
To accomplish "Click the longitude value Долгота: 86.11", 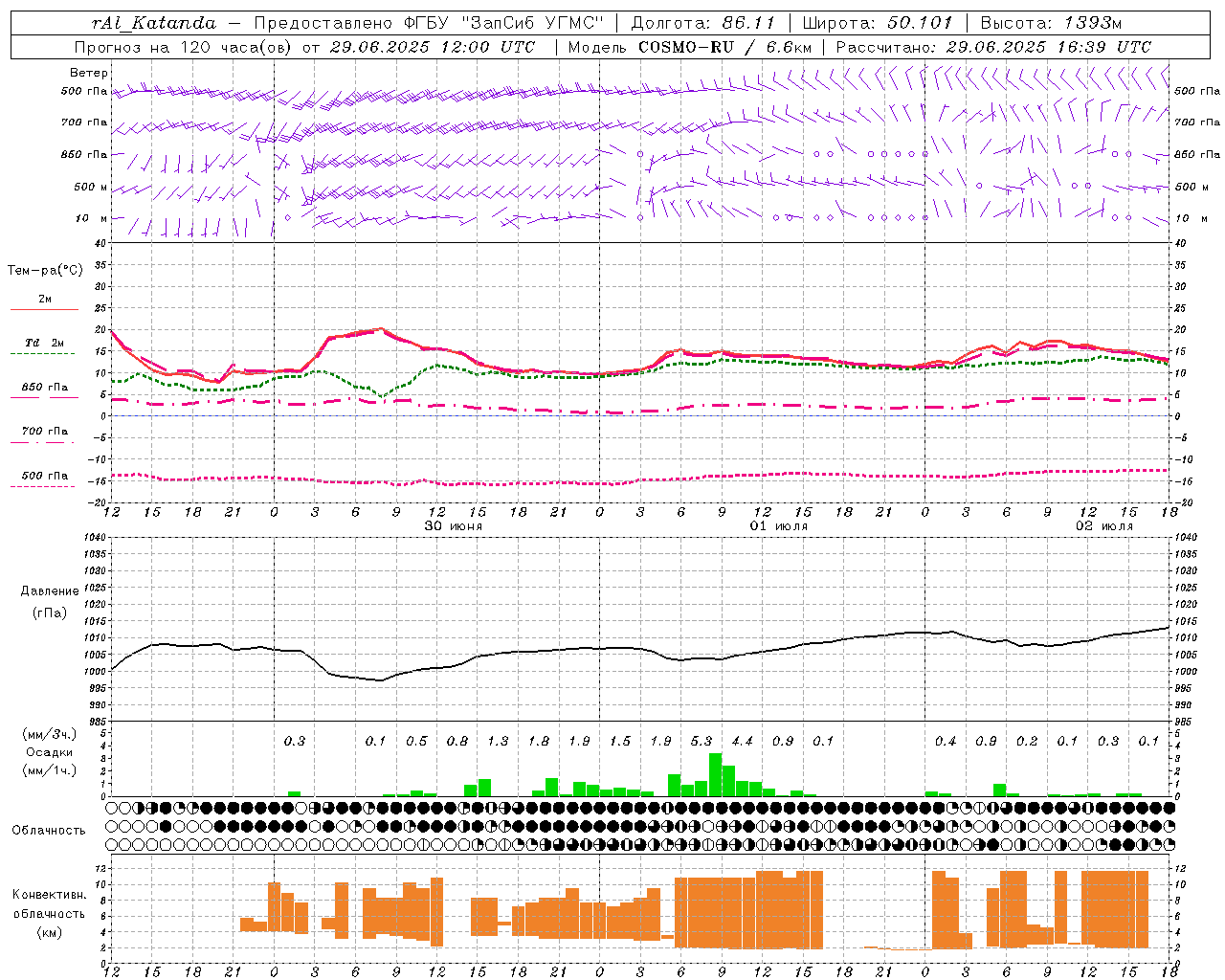I will 703,23.
